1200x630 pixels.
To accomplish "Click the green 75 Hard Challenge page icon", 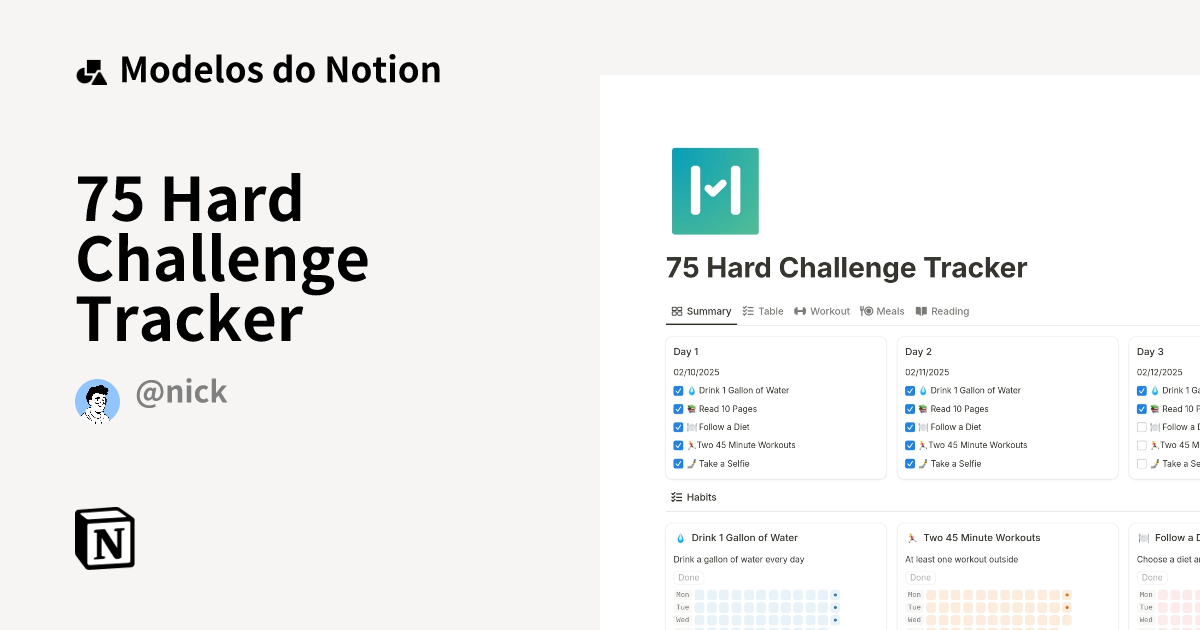I will [x=715, y=191].
